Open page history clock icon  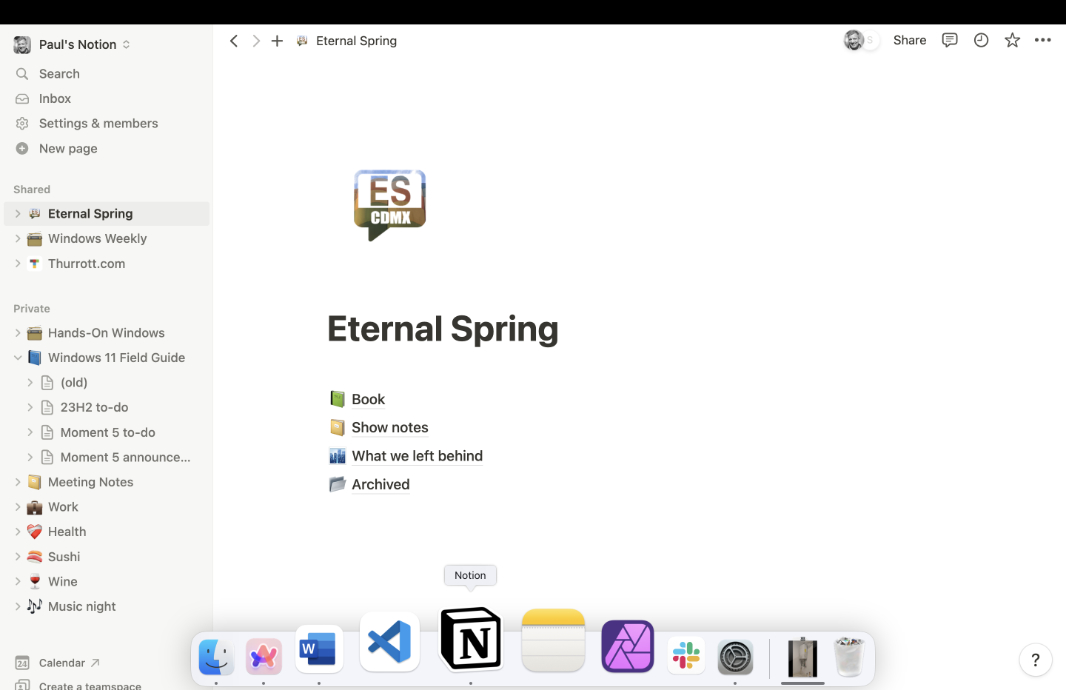pos(981,40)
